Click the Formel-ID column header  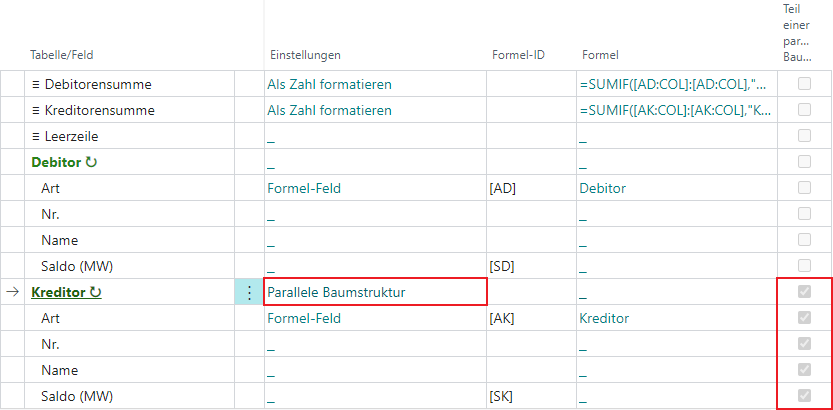(518, 55)
